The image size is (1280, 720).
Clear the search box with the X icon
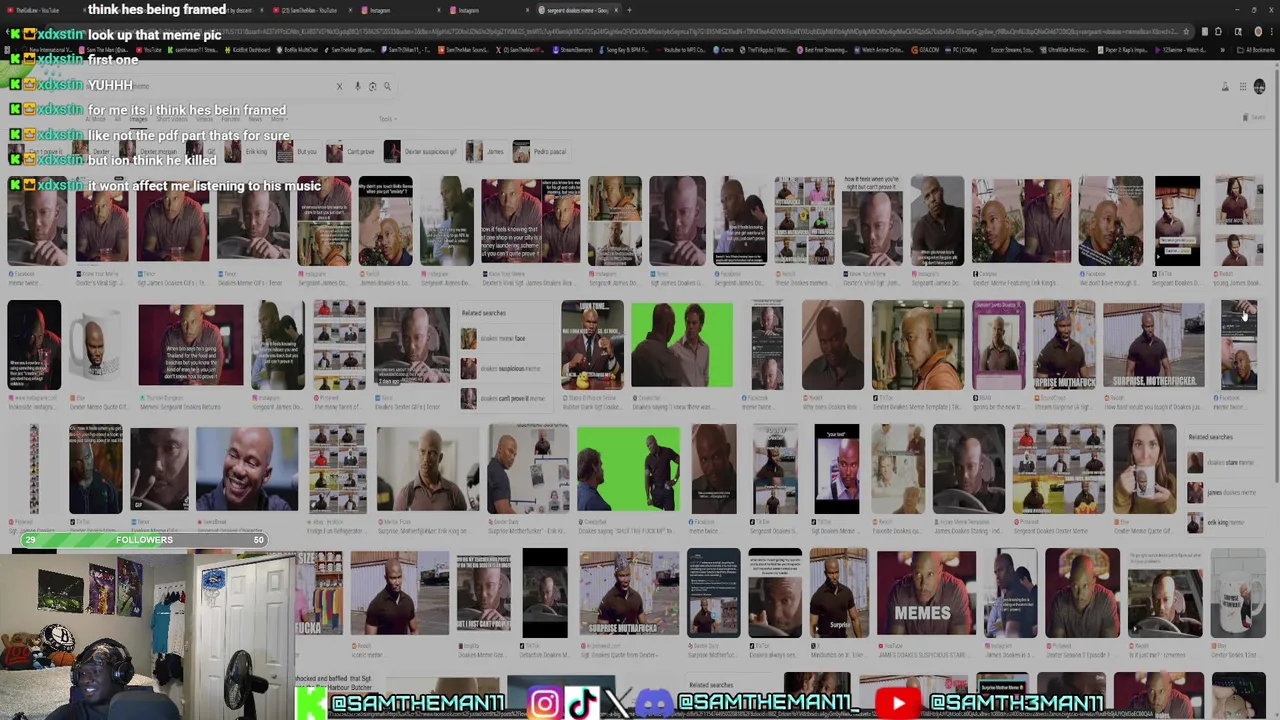pos(339,86)
